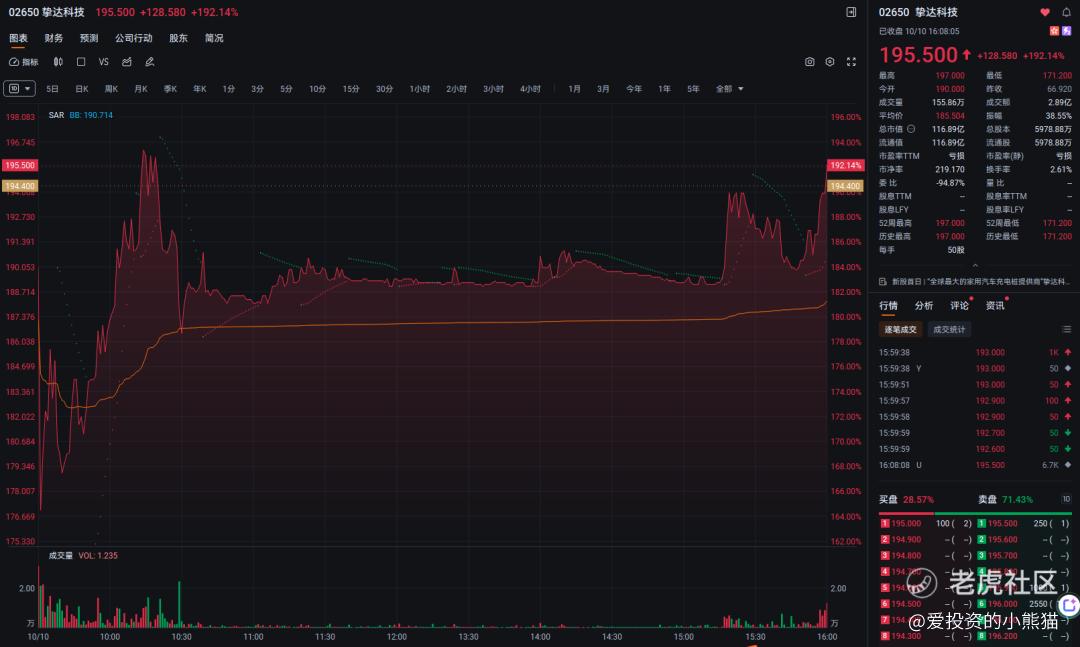Open the 指标 indicators tool
This screenshot has height=647, width=1080.
23,62
